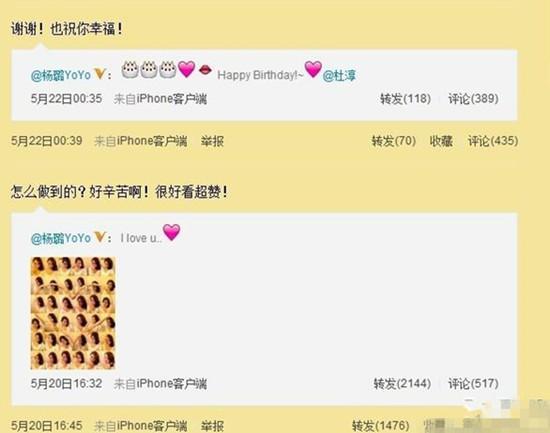550x433 pixels.
Task: Open the 杨幂YoYo profile in the birthday post
Action: 61,75
